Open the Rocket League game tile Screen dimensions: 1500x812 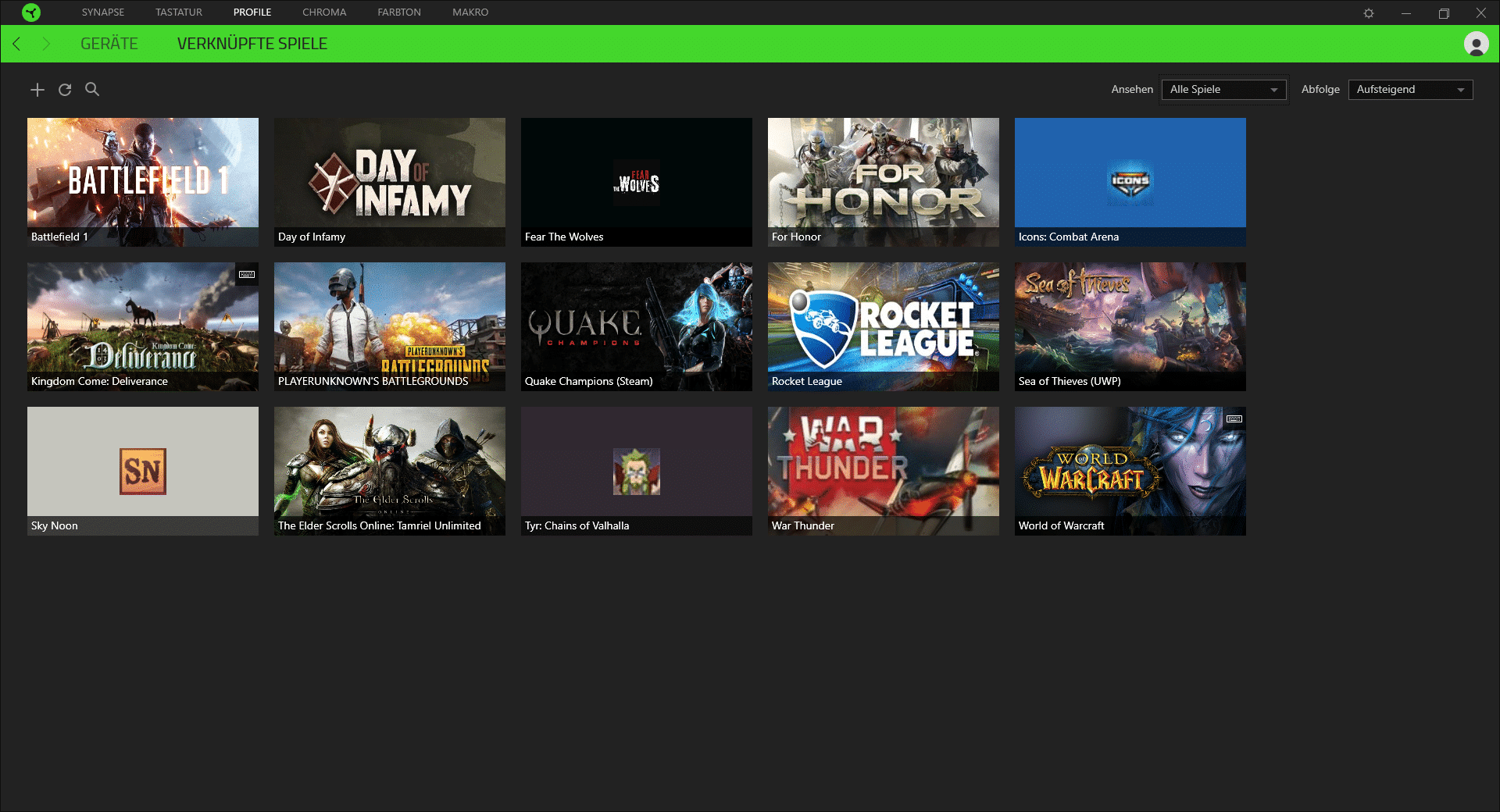883,326
